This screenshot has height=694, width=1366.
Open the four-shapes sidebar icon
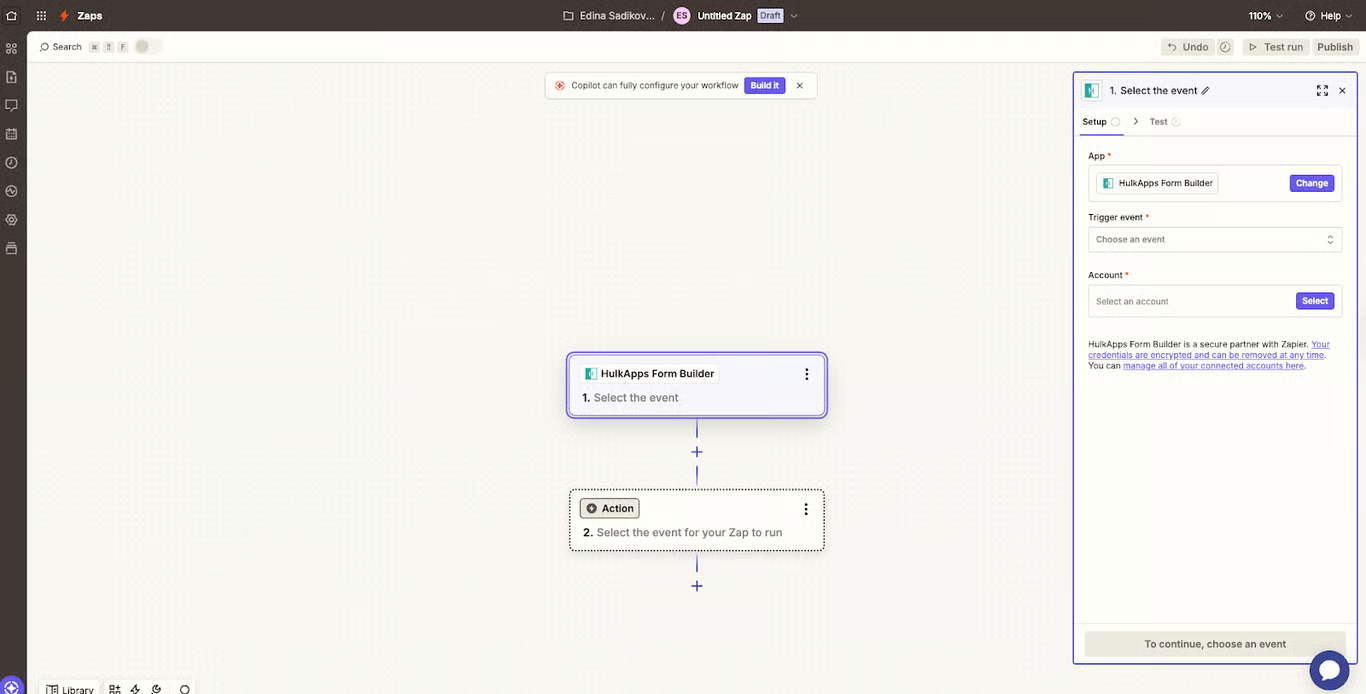coord(11,48)
